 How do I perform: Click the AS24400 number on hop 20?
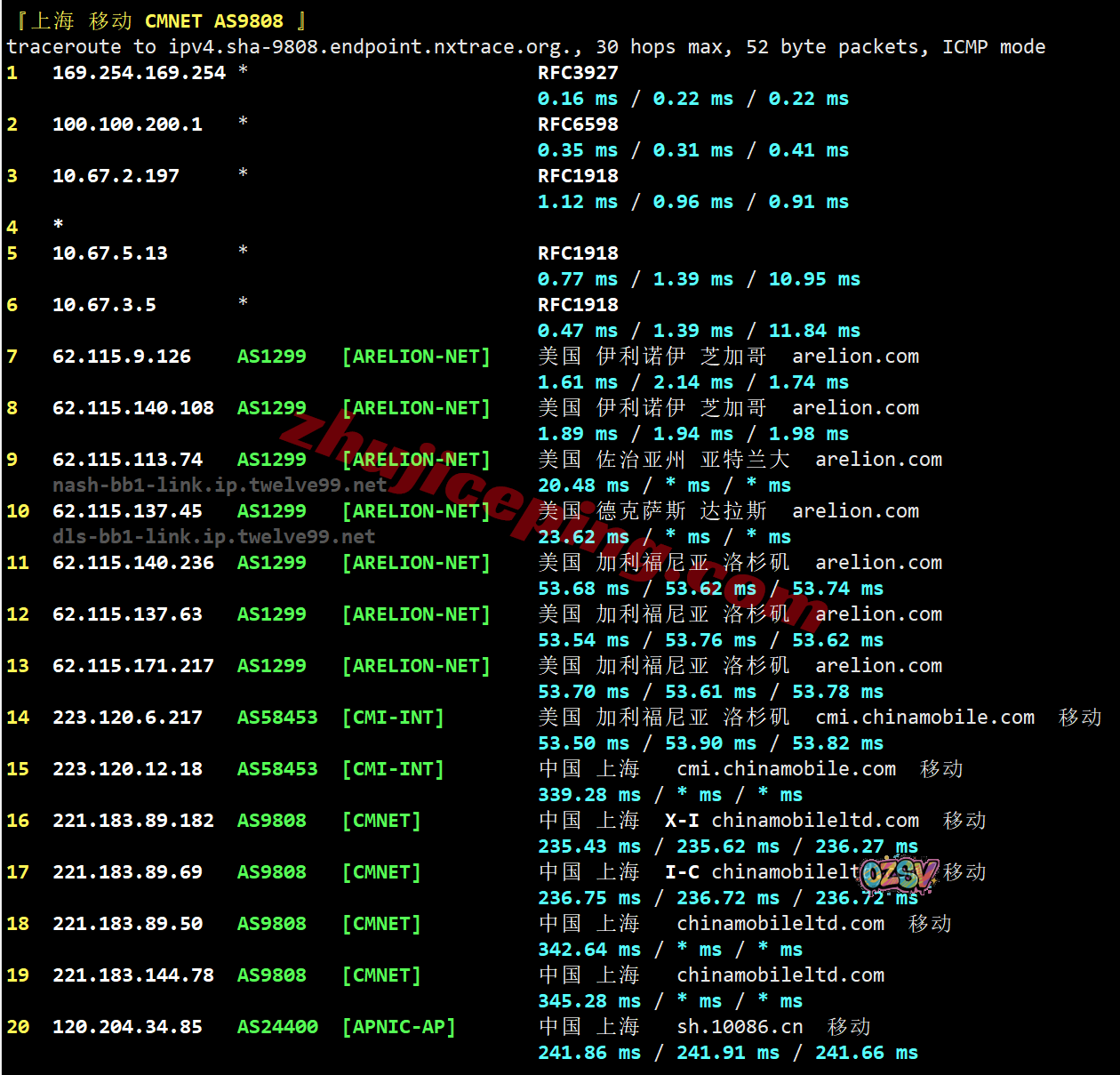tap(276, 1027)
